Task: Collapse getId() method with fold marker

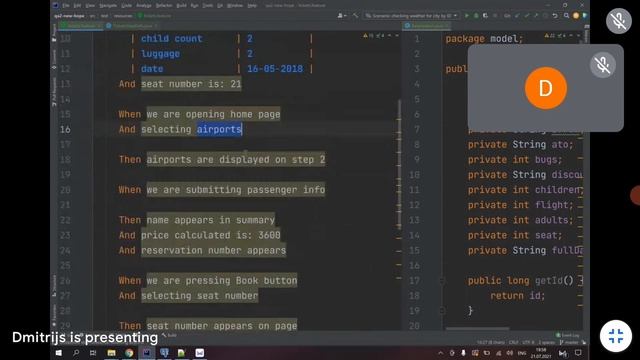Action: (x=442, y=281)
